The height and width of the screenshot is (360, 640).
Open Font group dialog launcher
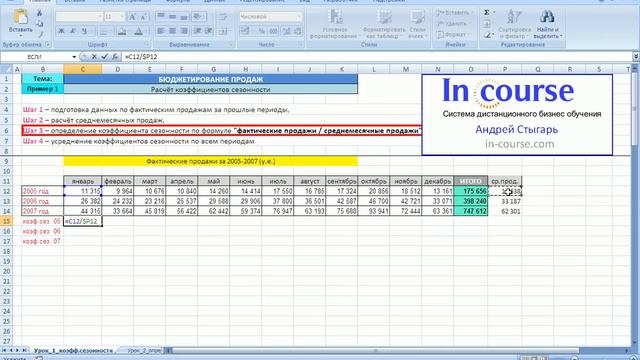(x=147, y=44)
